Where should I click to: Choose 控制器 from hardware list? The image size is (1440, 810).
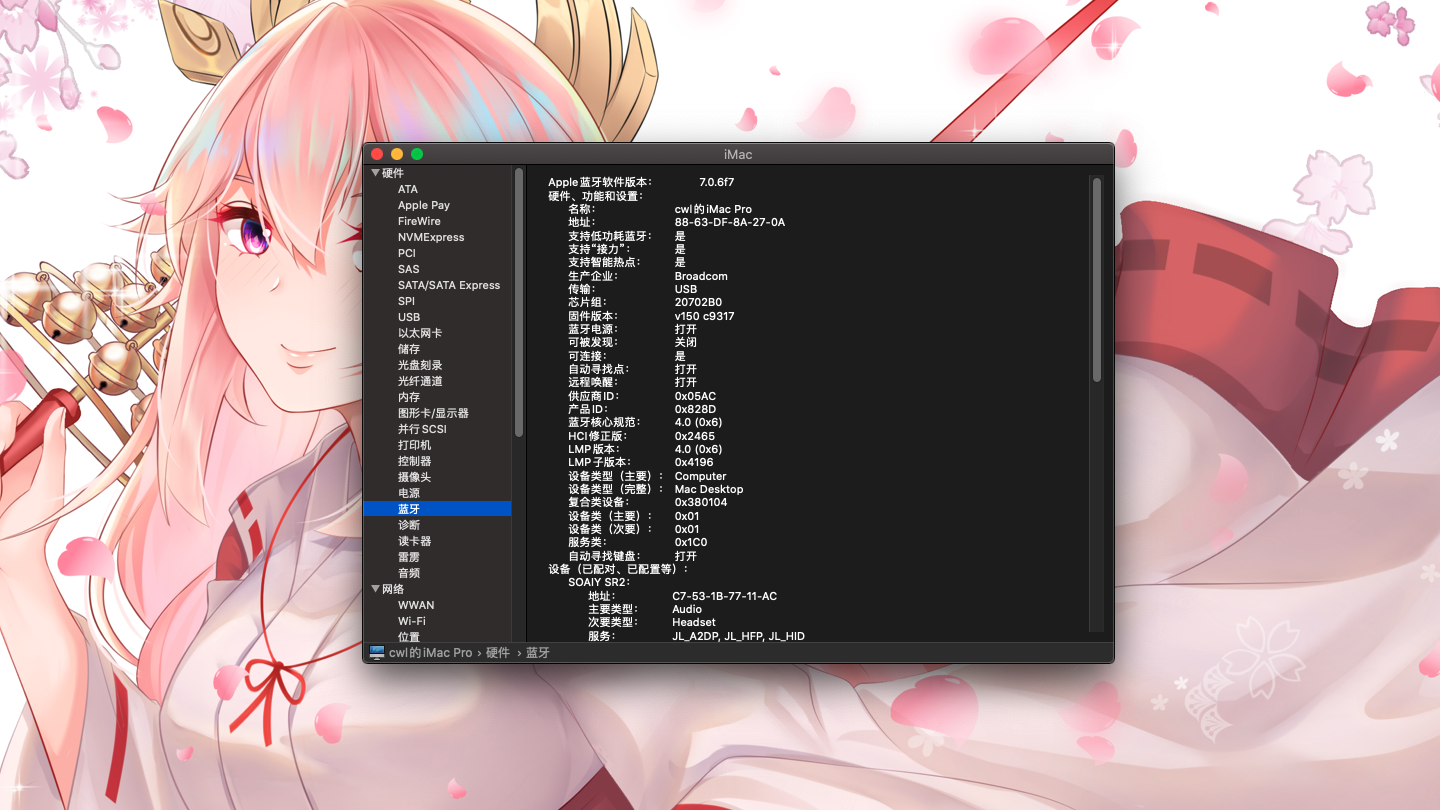(415, 461)
